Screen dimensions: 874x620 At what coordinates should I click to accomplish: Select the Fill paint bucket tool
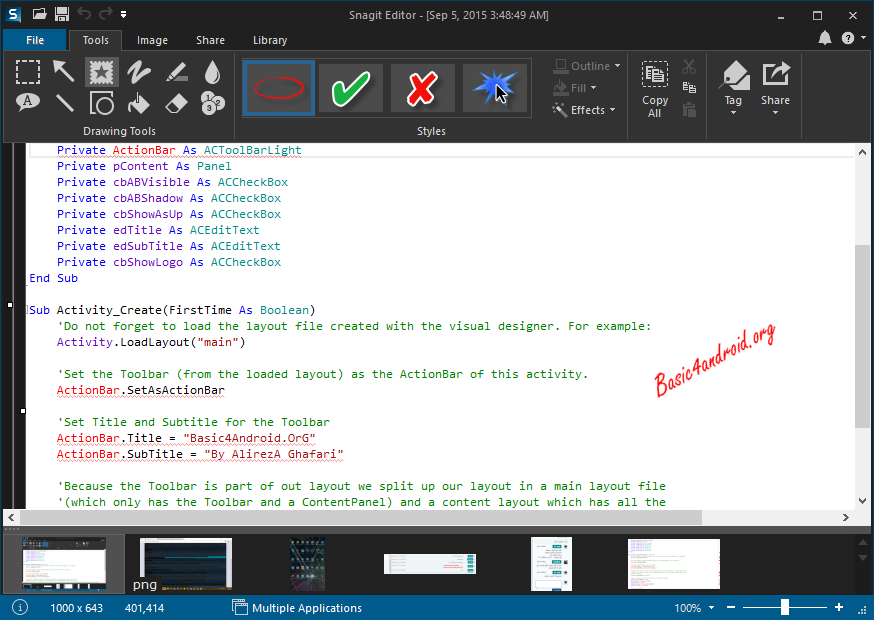(x=138, y=102)
